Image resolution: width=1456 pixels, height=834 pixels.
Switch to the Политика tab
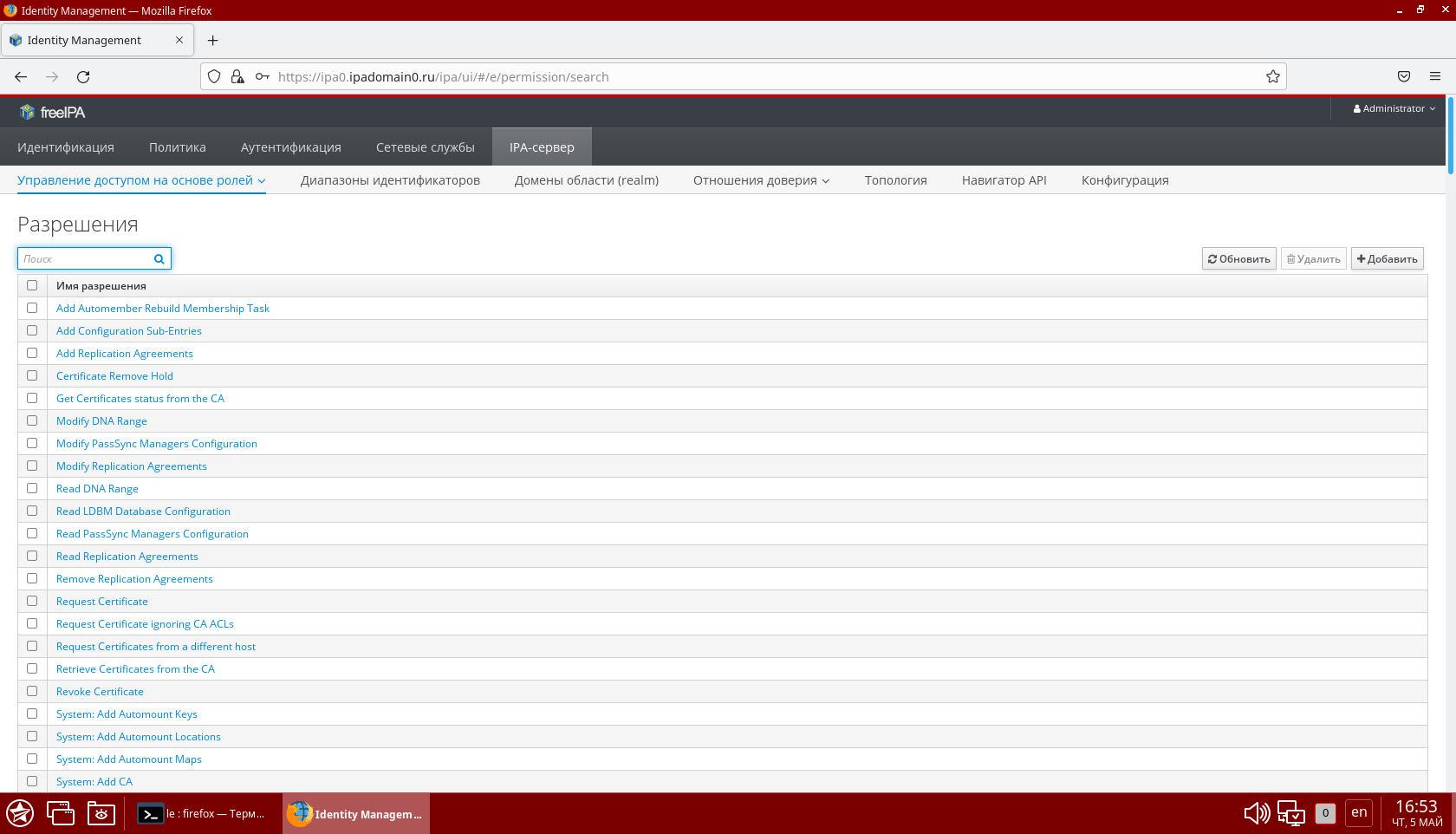[177, 147]
